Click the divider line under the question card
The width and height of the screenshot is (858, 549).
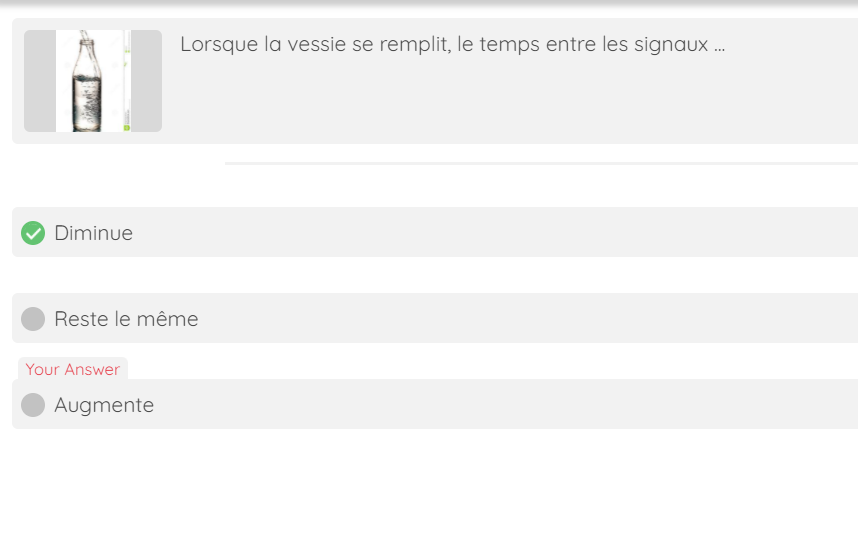click(540, 162)
